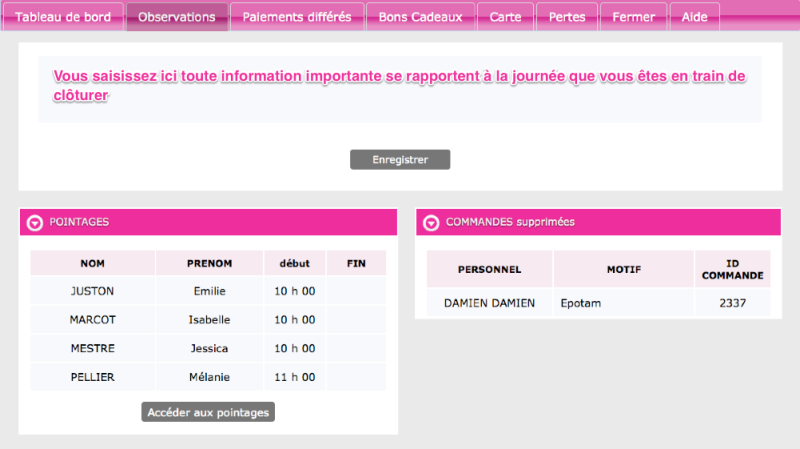800x449 pixels.
Task: Go to the Bons Cadeaux tab
Action: 420,17
